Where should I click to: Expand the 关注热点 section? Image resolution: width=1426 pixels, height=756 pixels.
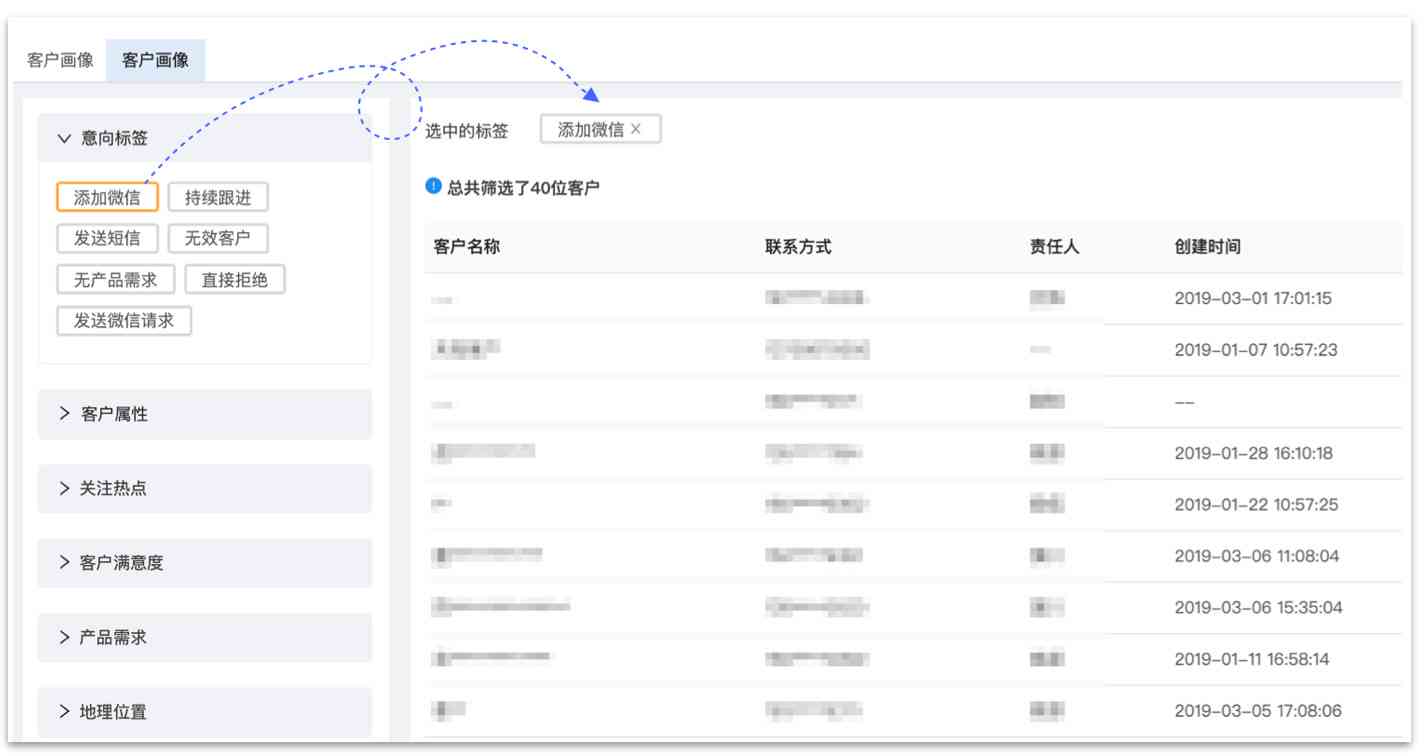(x=205, y=489)
